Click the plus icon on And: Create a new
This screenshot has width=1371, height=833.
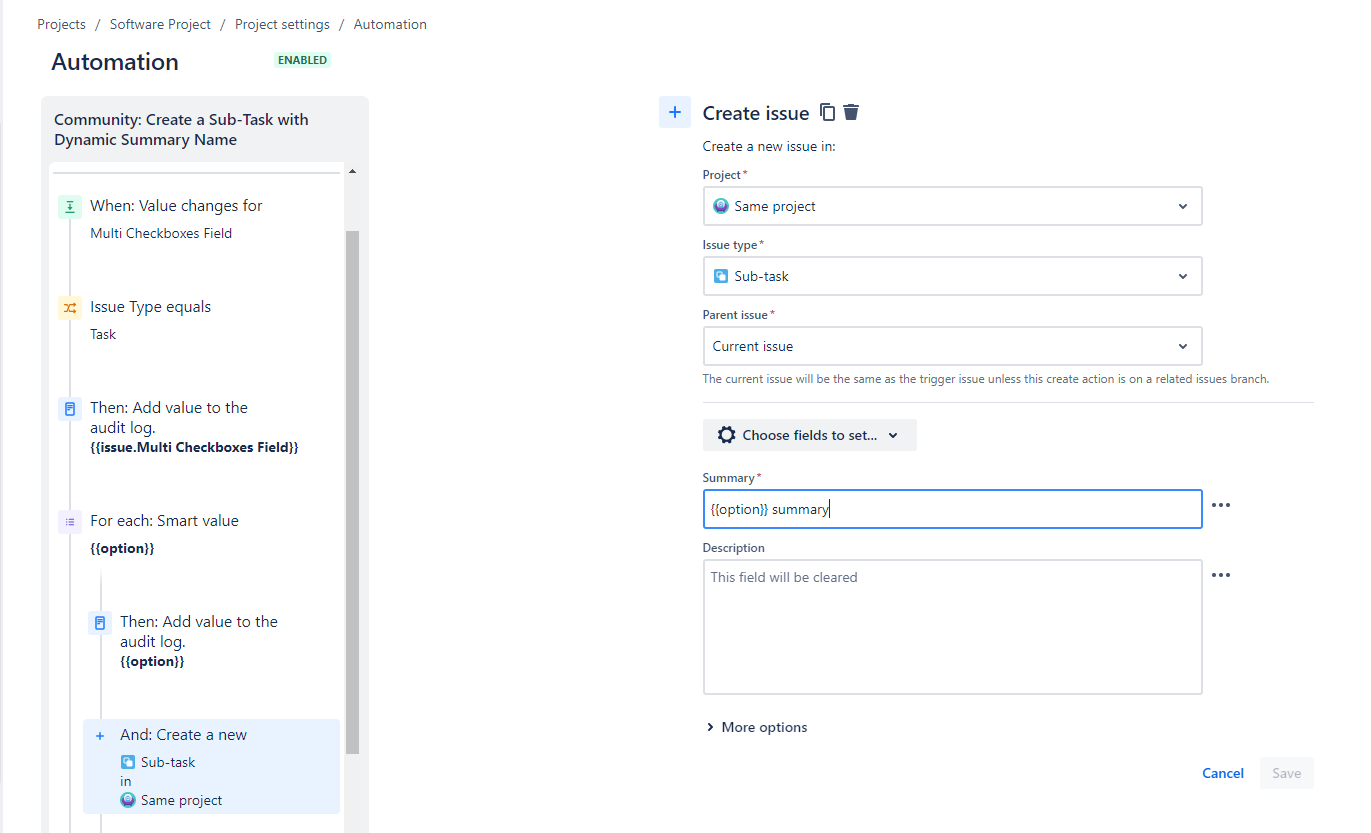tap(99, 734)
